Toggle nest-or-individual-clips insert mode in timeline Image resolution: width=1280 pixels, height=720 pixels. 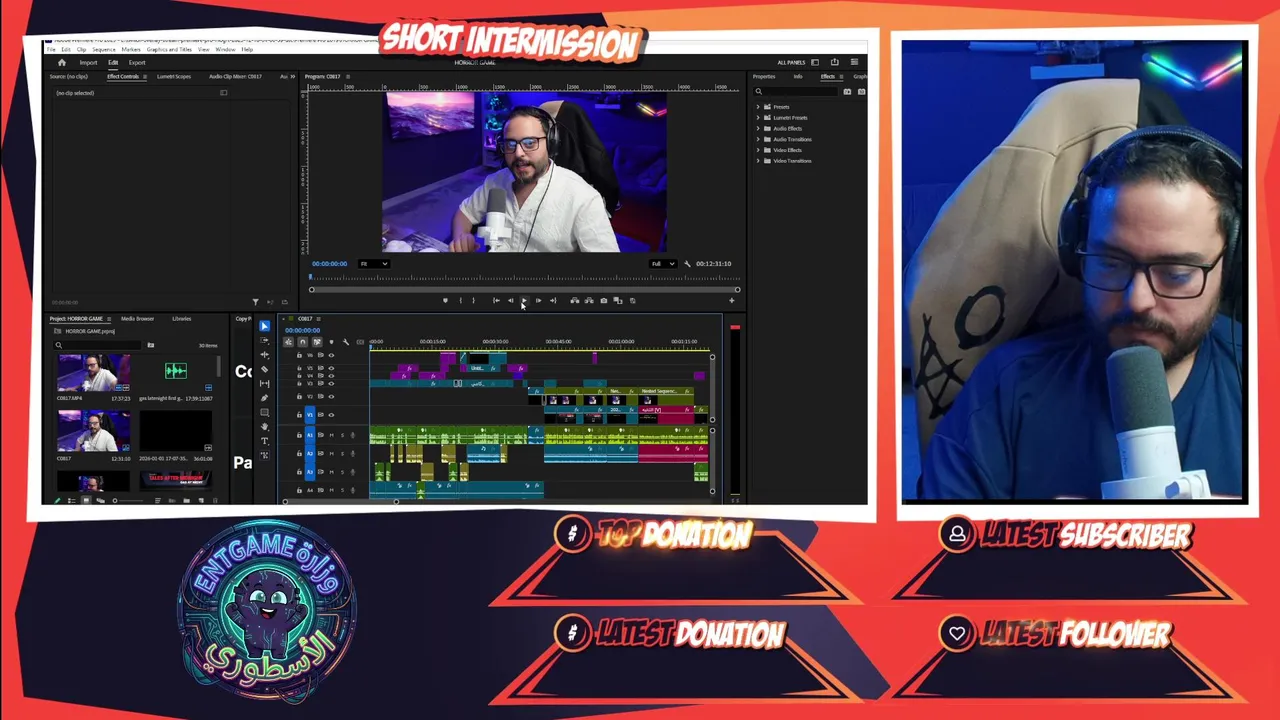point(288,342)
